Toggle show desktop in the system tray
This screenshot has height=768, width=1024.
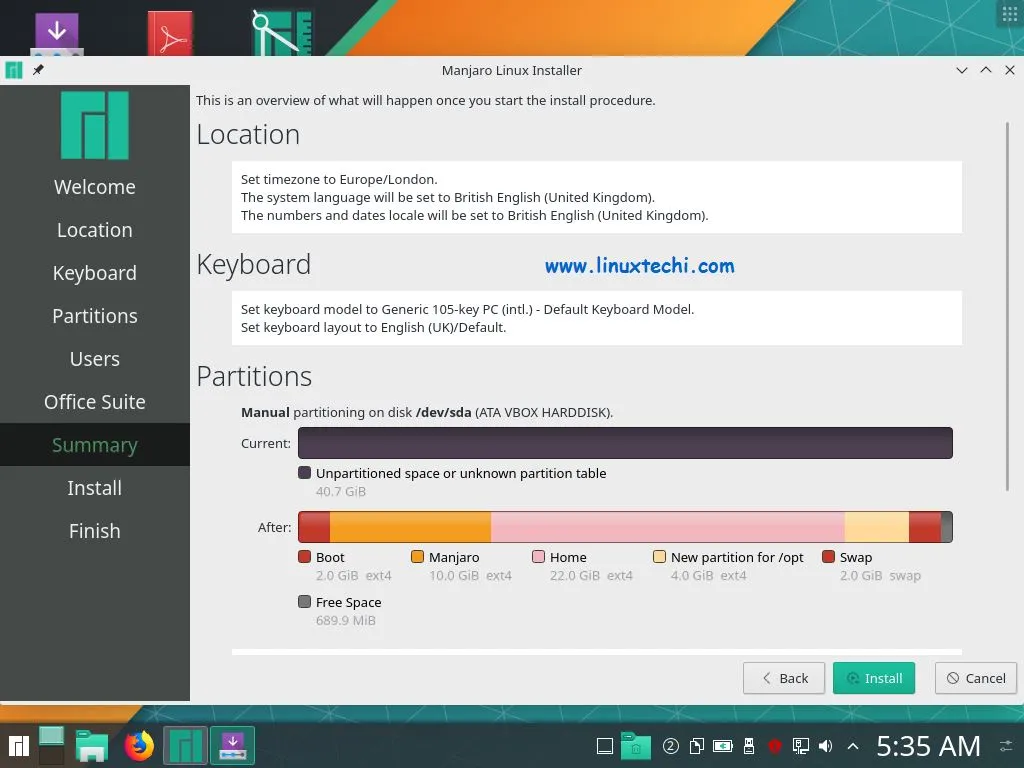click(605, 745)
